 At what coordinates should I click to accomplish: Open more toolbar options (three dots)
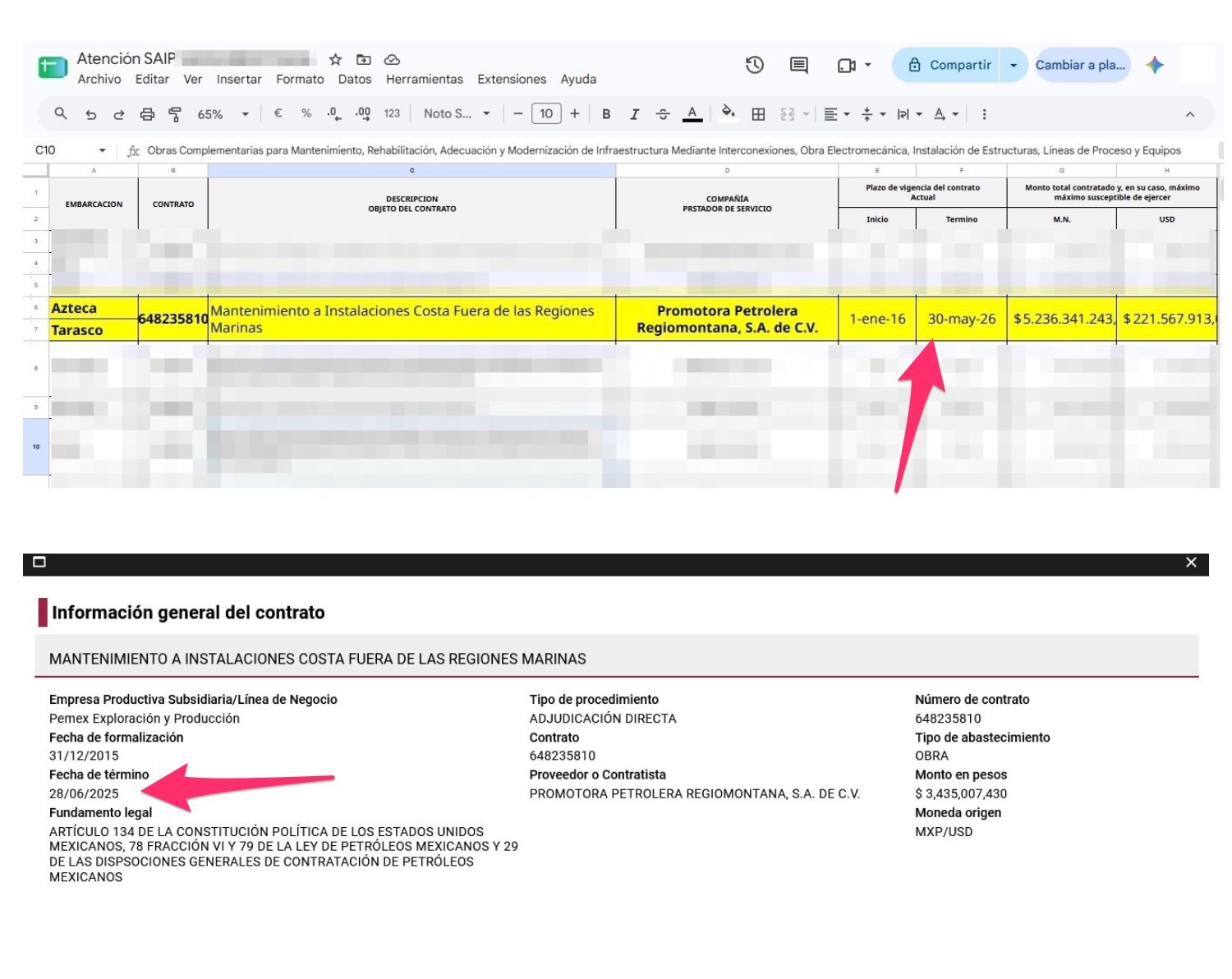(x=984, y=114)
